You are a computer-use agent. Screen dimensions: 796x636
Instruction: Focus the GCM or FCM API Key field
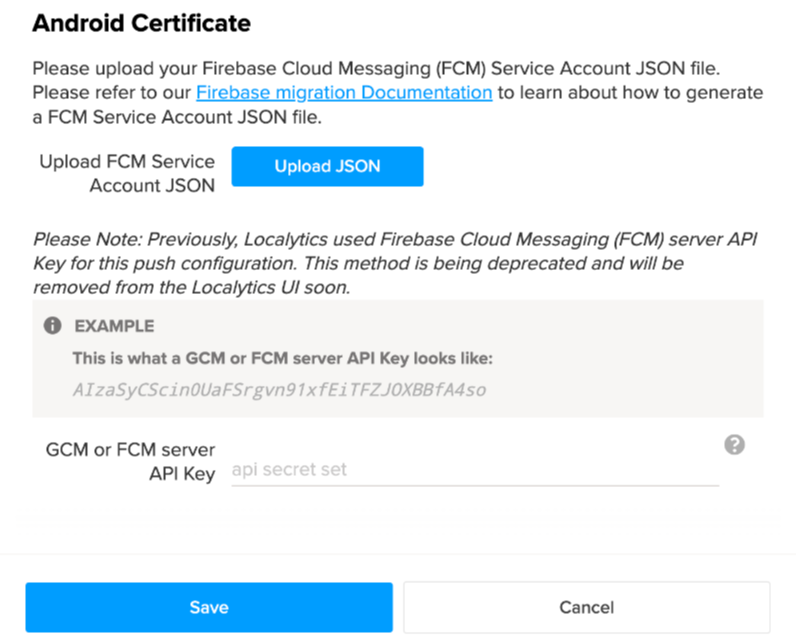click(x=474, y=469)
